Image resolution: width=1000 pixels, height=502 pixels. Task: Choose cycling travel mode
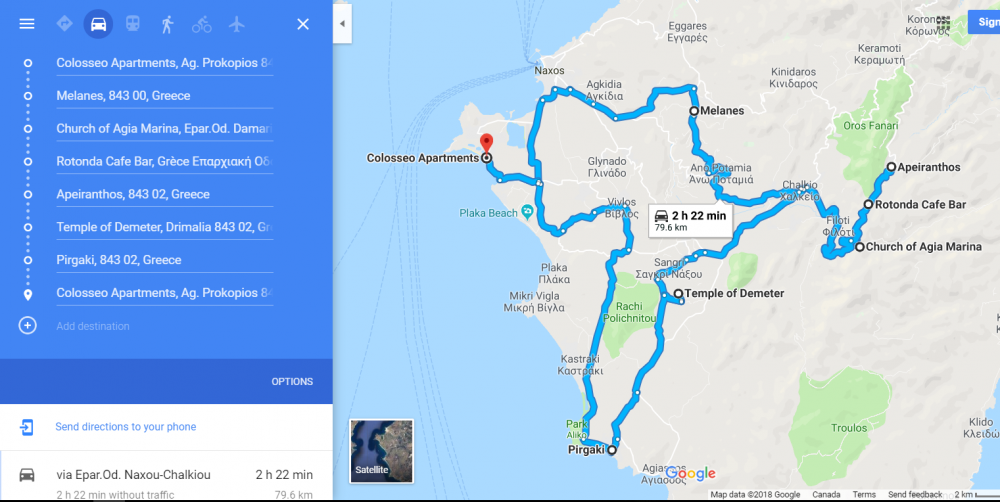point(202,24)
